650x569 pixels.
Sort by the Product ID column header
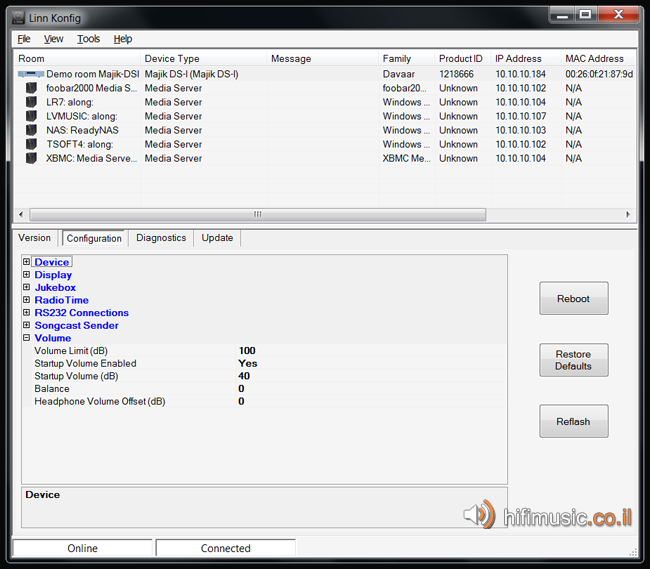tap(463, 58)
